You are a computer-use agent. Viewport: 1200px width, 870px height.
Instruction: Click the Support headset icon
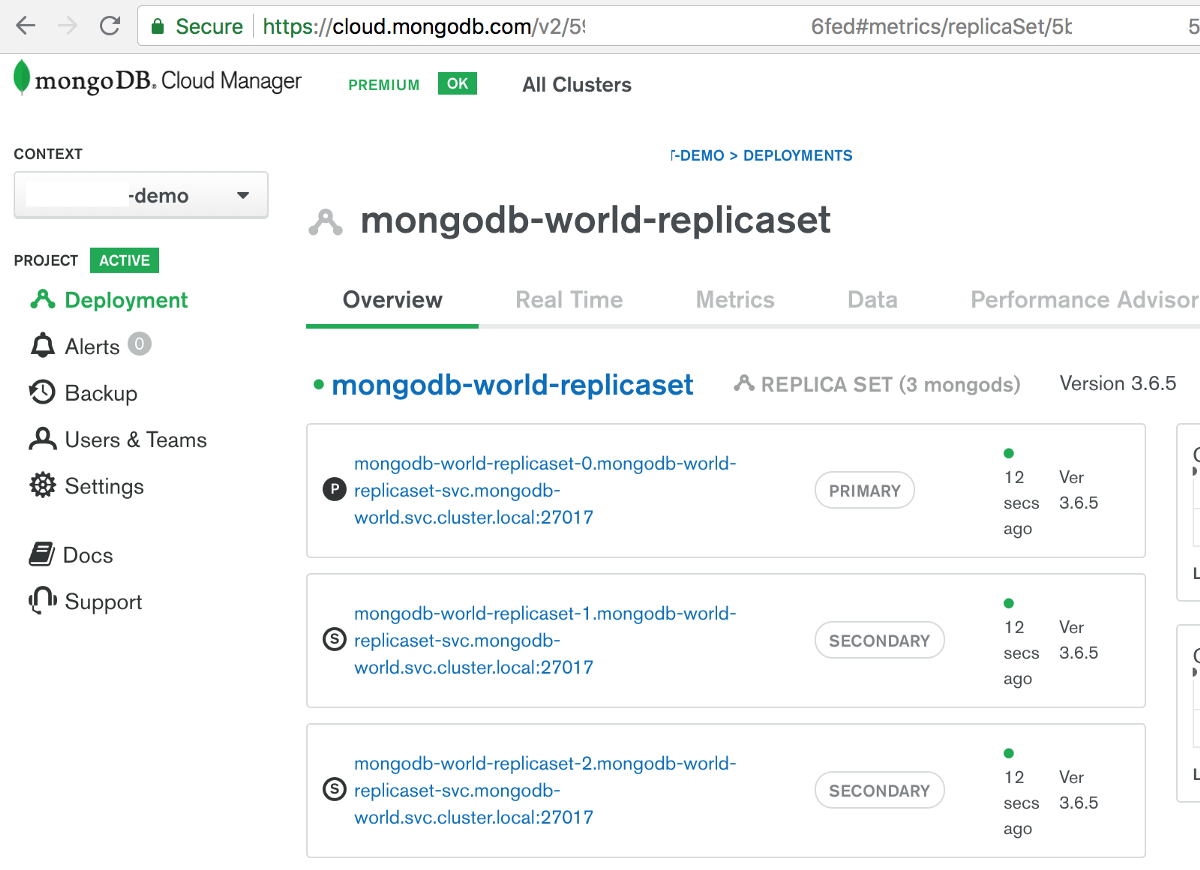(42, 601)
